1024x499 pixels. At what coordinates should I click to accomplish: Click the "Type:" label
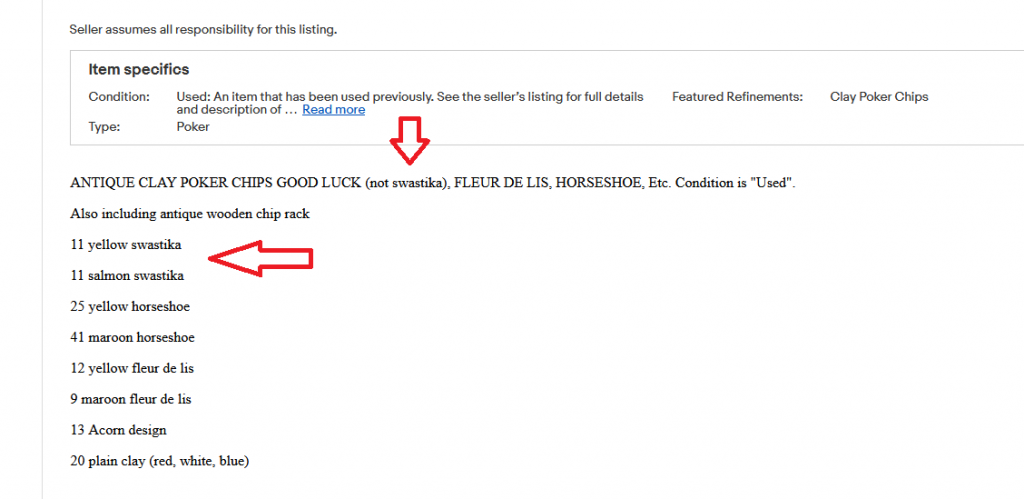point(104,128)
